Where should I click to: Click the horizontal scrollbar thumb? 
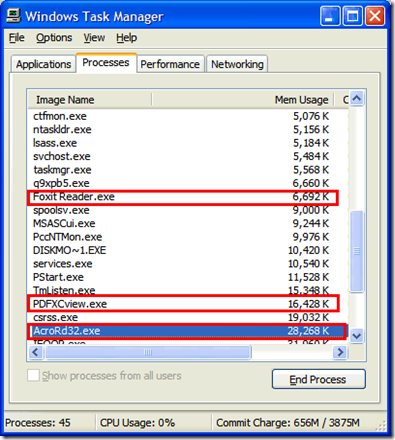coord(148,352)
